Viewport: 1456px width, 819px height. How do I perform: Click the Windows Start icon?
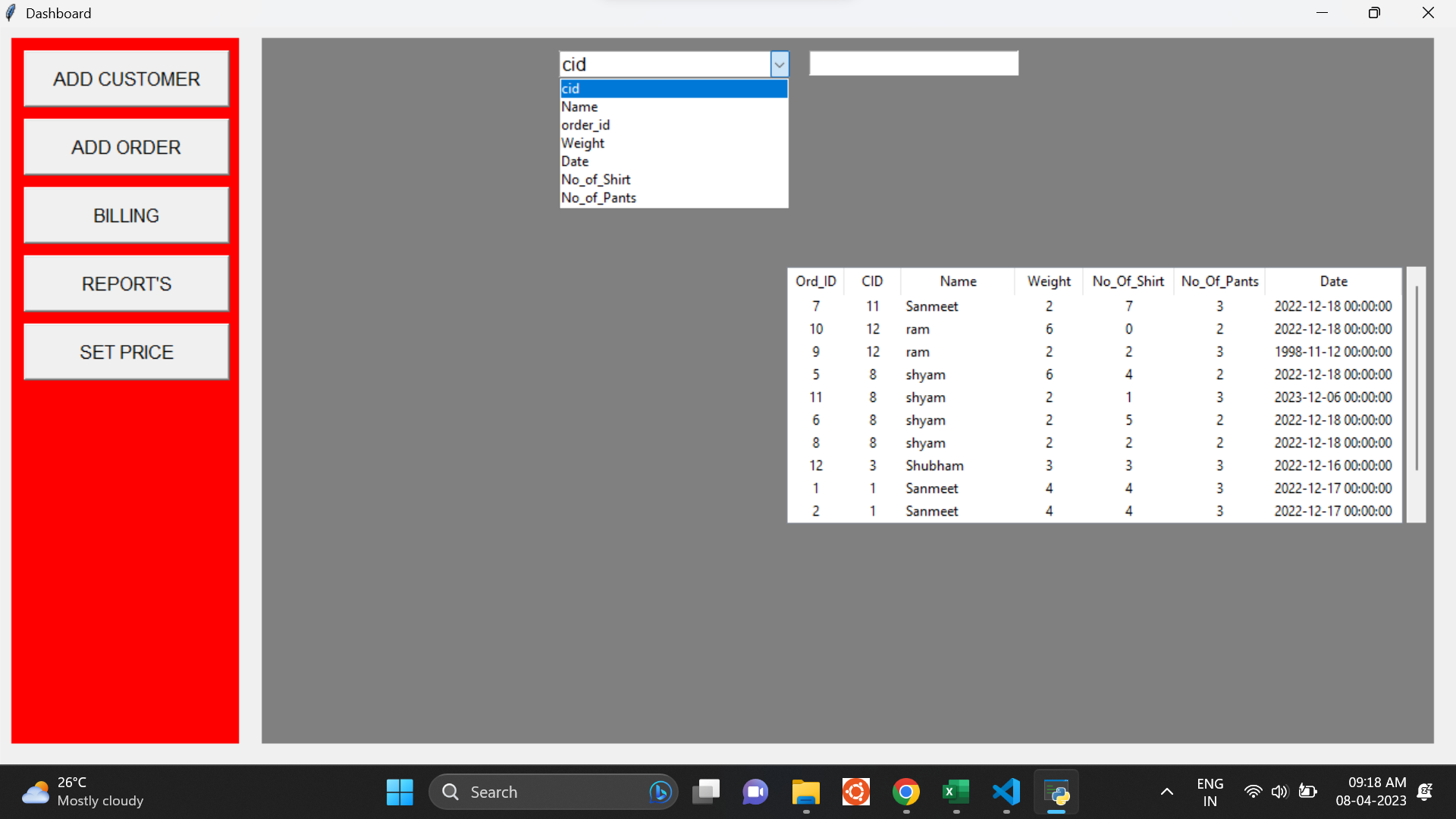(400, 792)
